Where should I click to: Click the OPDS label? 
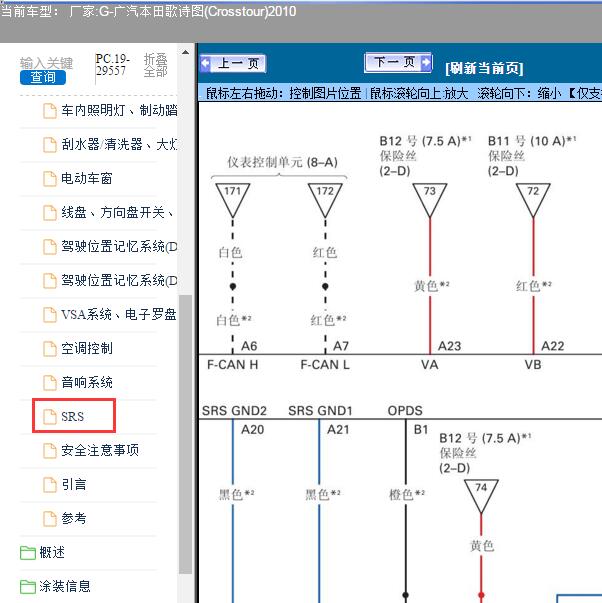click(x=405, y=411)
